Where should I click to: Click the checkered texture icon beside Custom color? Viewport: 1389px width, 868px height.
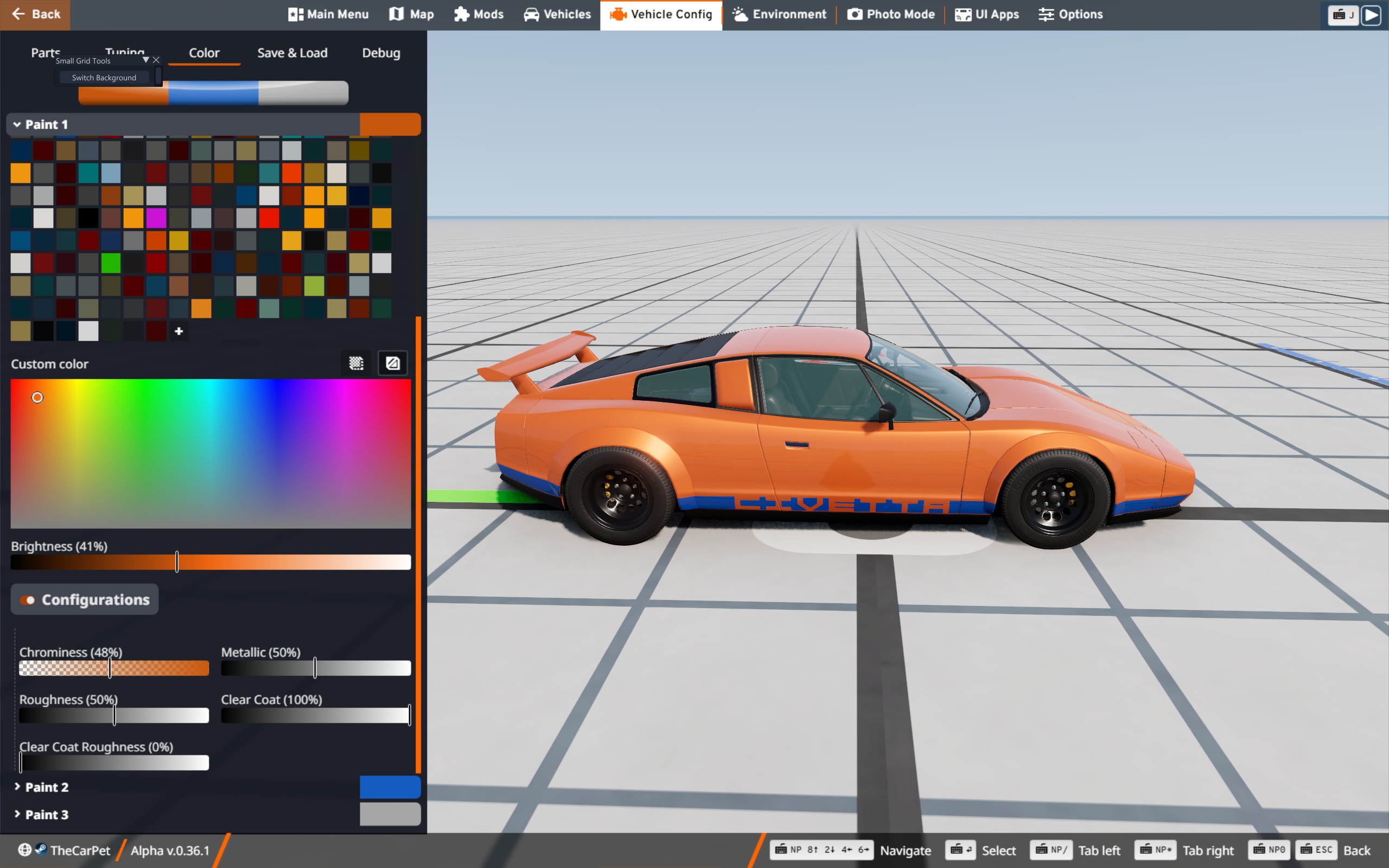point(356,363)
